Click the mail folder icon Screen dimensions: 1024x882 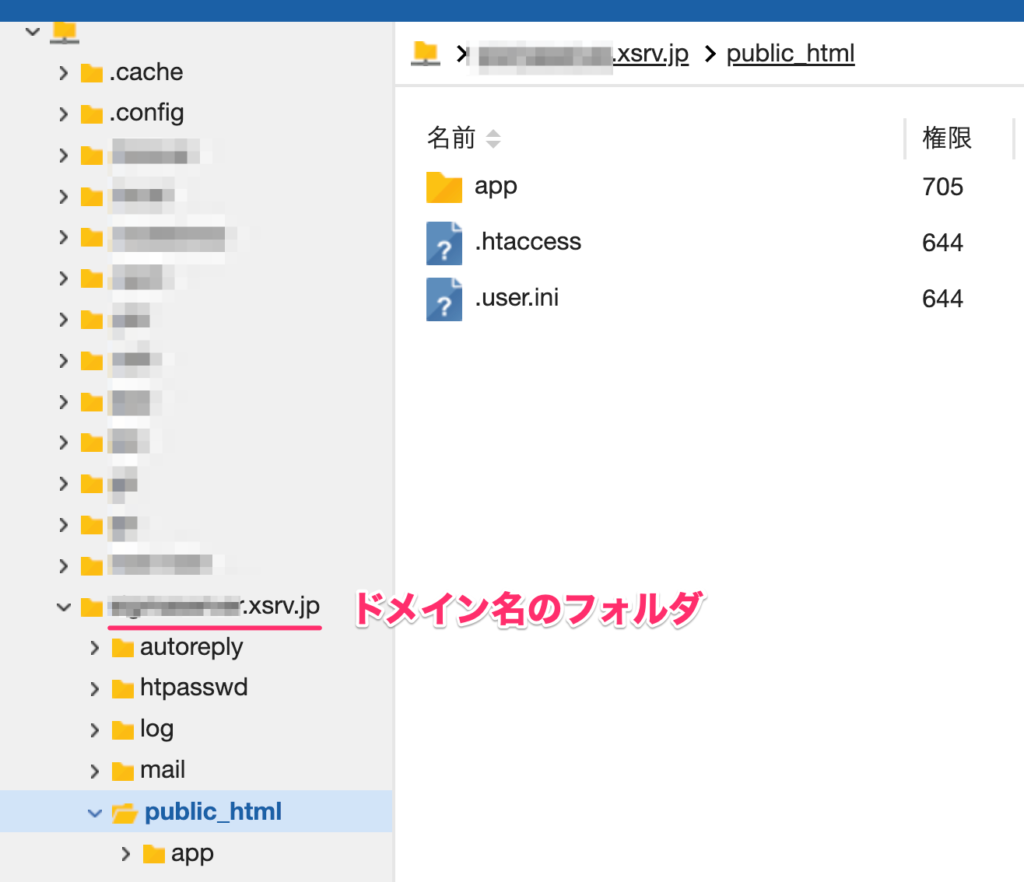123,772
